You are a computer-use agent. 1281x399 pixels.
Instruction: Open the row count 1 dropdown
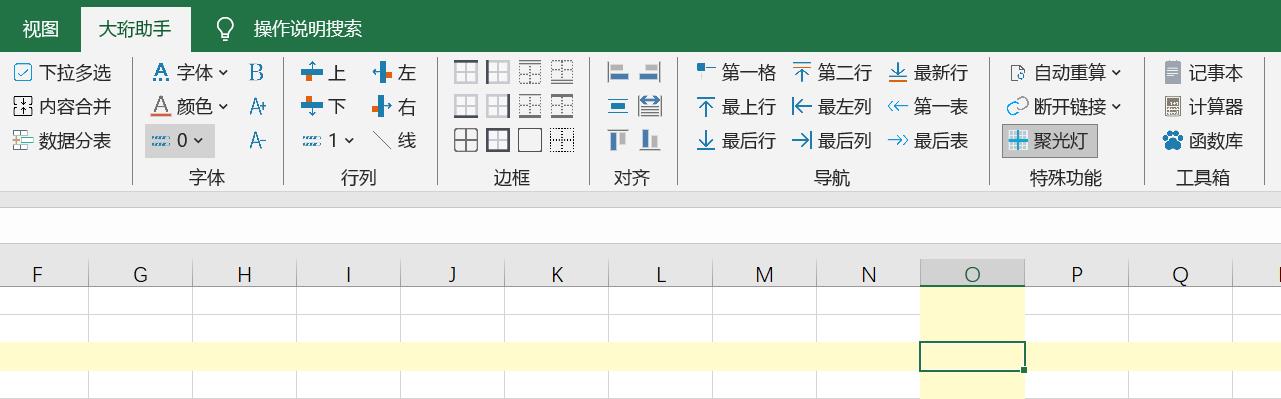click(327, 141)
